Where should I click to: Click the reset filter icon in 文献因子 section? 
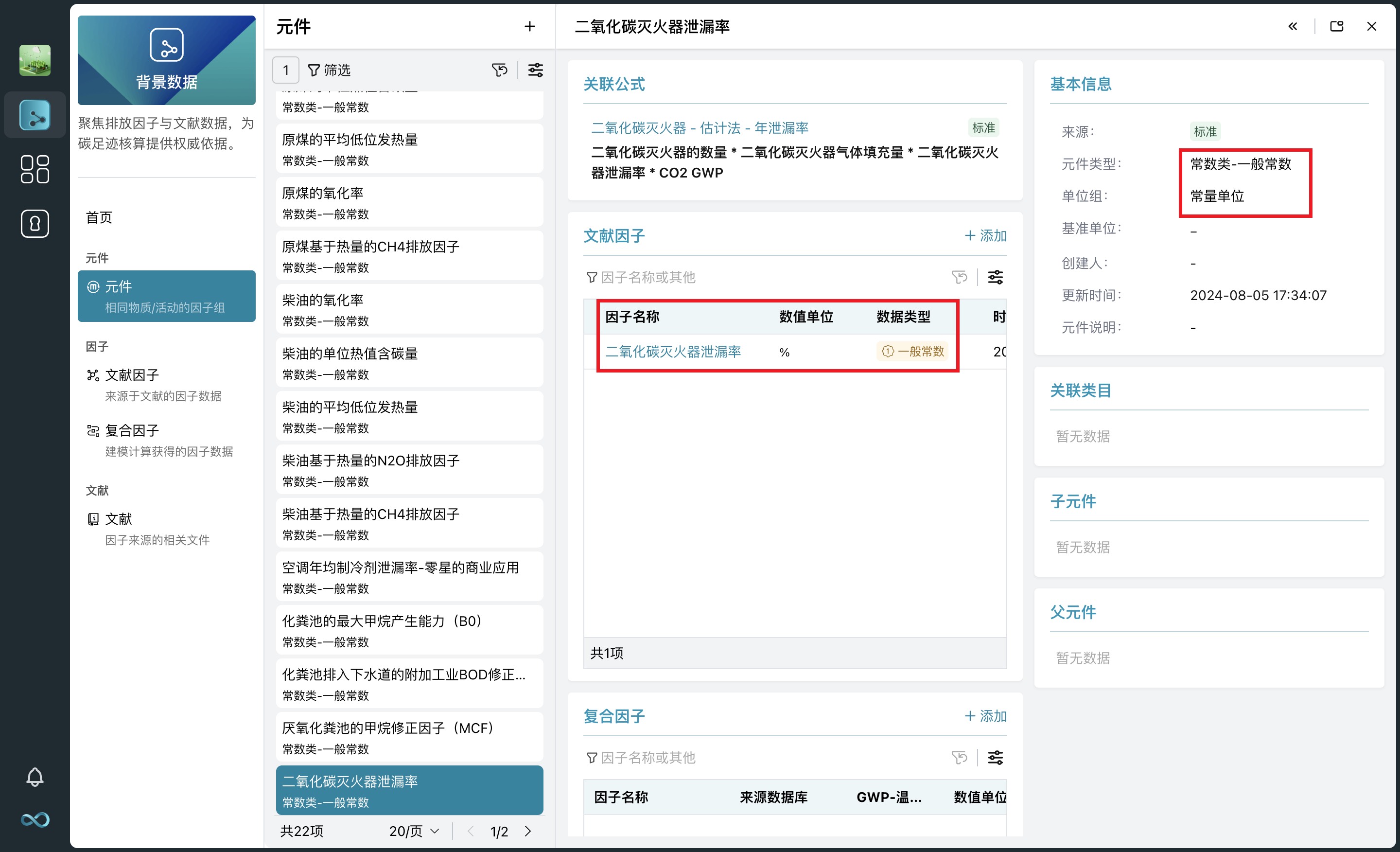[960, 277]
